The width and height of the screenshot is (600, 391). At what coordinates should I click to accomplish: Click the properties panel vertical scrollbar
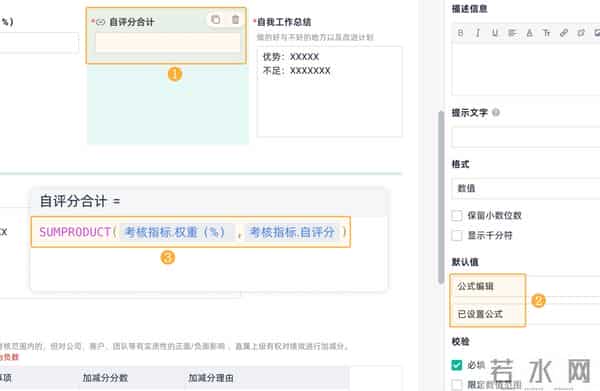(441, 197)
